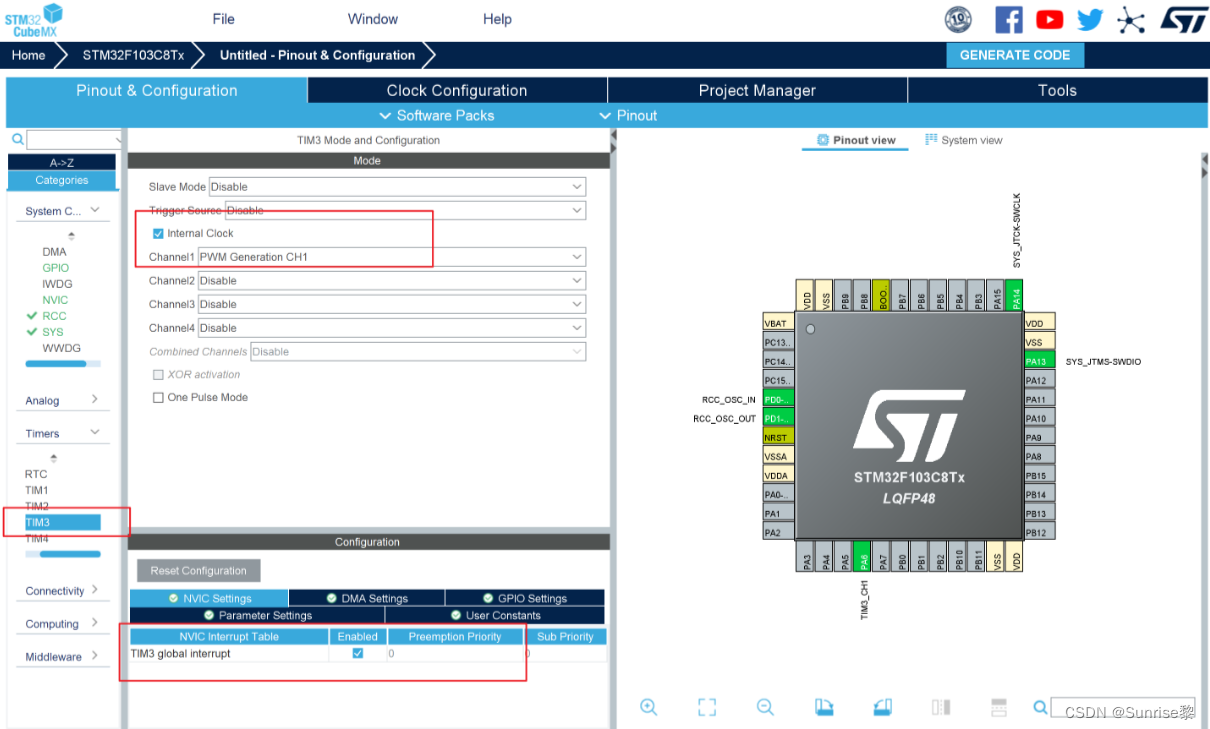Open the GPIO Settings tab

point(525,598)
